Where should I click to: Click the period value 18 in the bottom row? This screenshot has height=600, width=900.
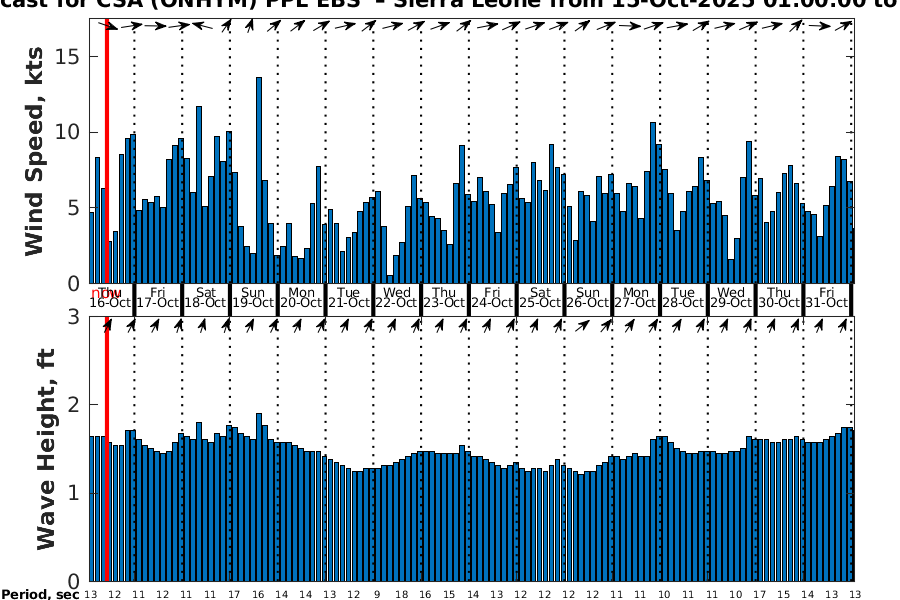tap(401, 595)
